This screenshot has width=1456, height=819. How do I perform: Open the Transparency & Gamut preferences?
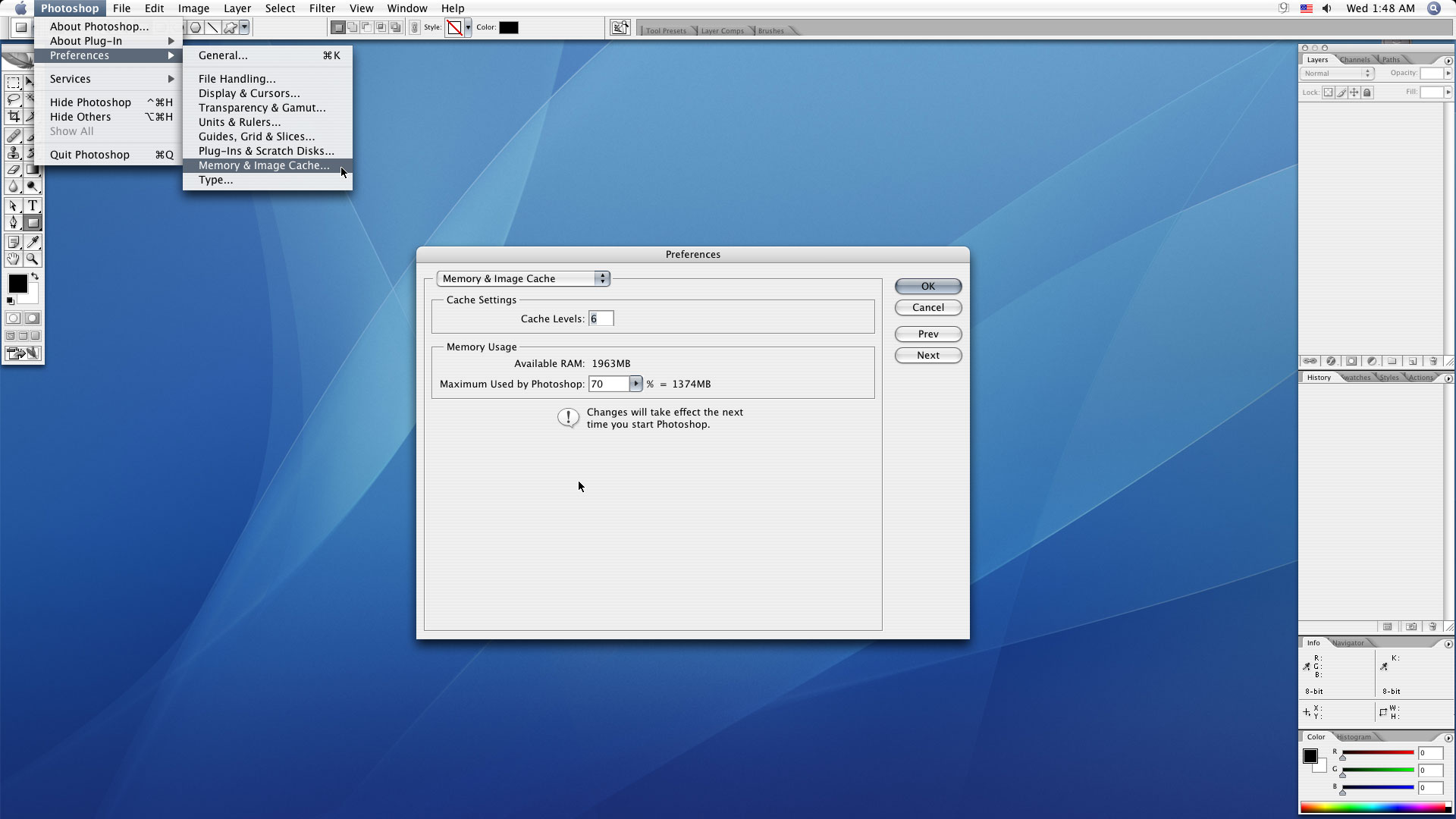(x=262, y=108)
